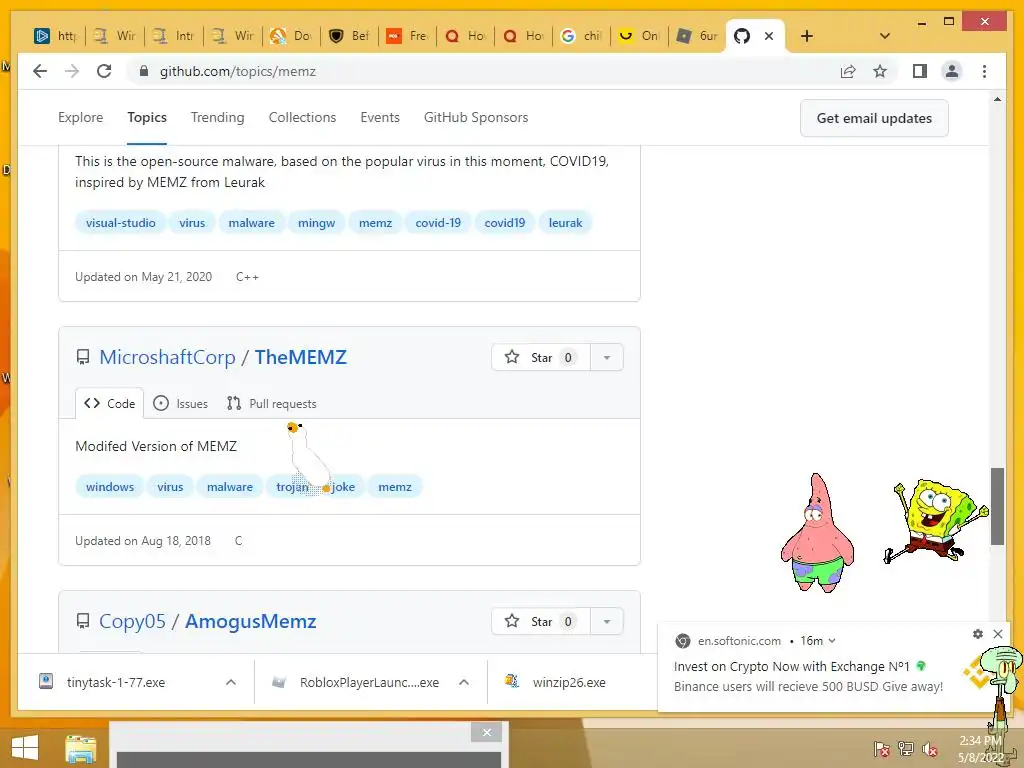Viewport: 1024px width, 768px height.
Task: Dismiss the en.softonic.com notification
Action: (998, 633)
